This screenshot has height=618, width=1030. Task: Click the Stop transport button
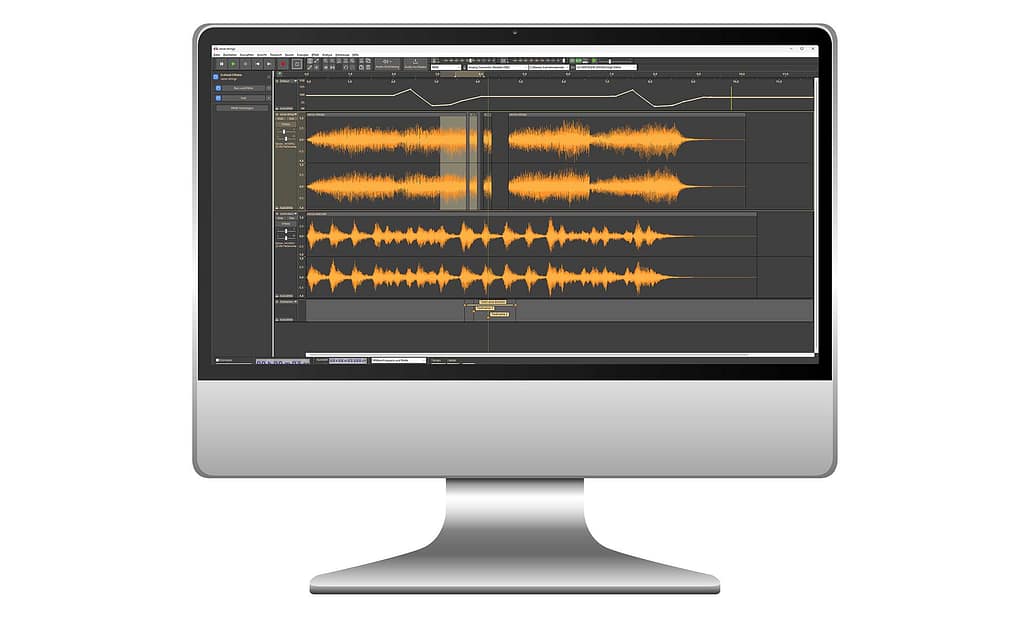click(x=245, y=63)
